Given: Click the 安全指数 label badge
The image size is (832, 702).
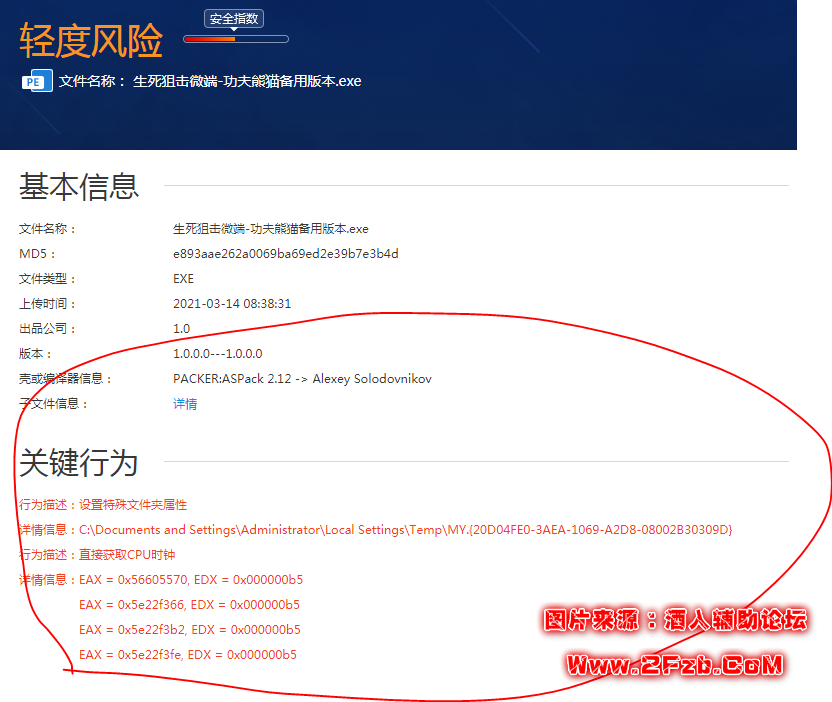Looking at the screenshot, I should (x=233, y=19).
